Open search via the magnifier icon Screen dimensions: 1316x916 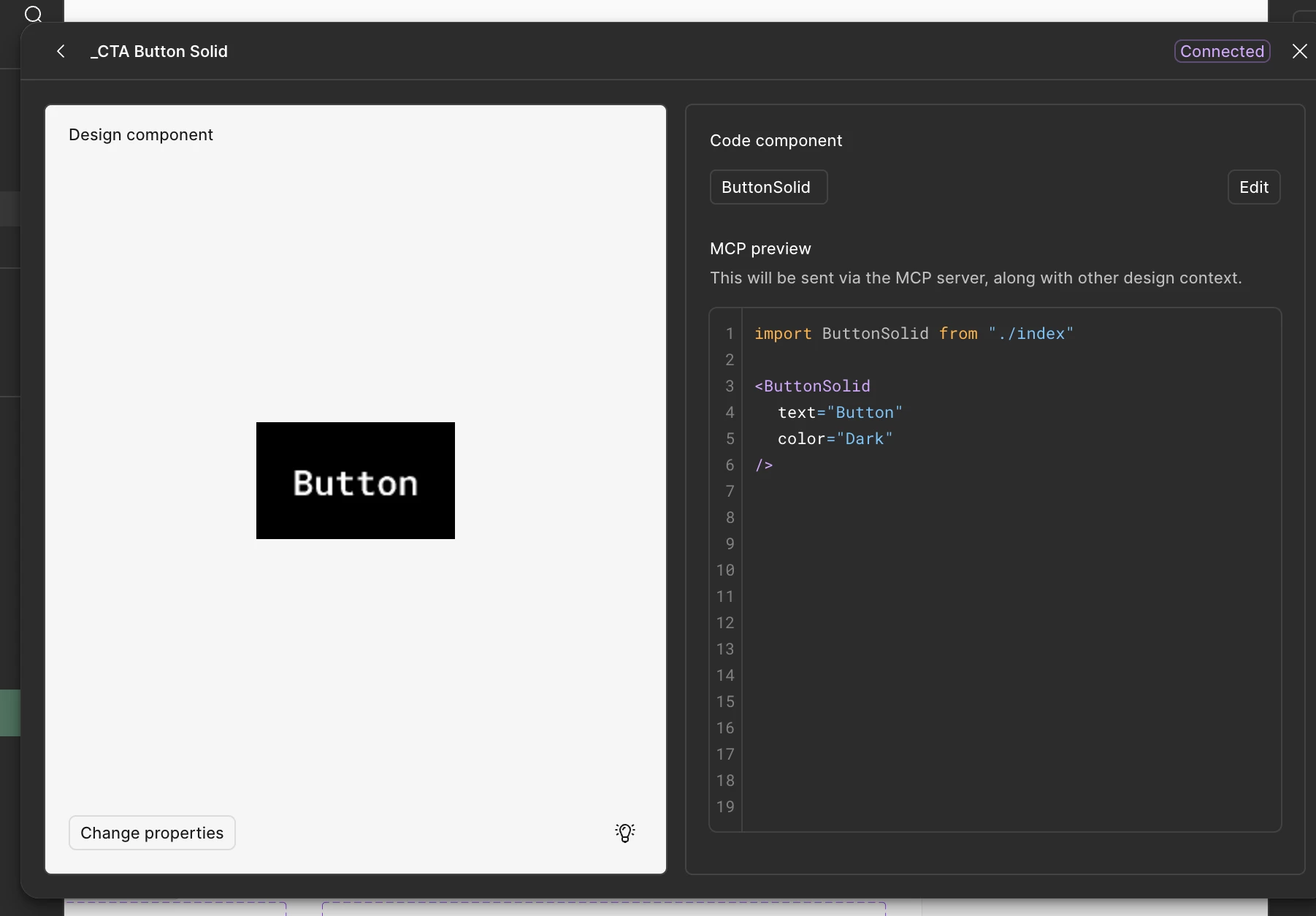[34, 14]
